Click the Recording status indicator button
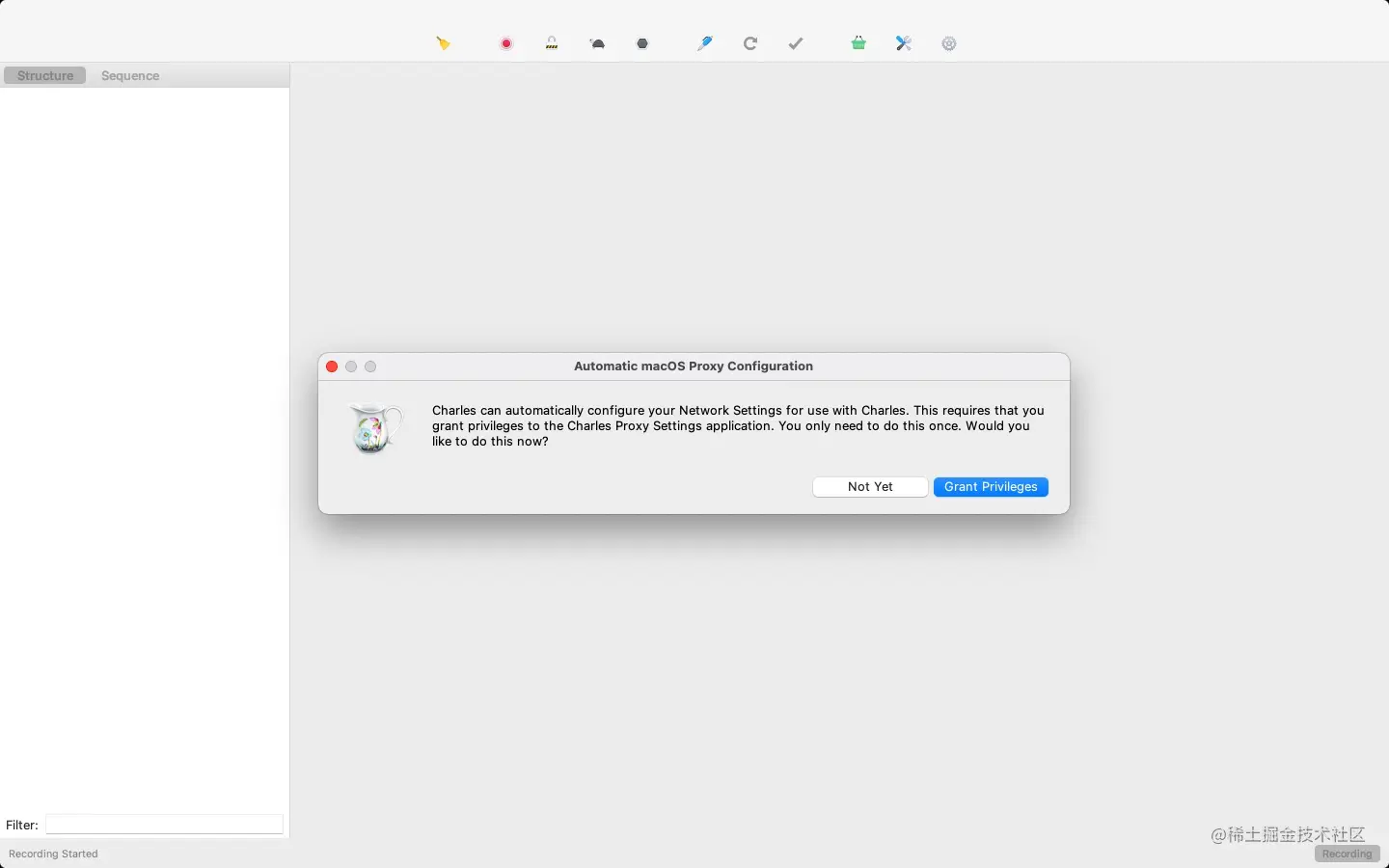Screen dimensions: 1389x868 pos(1348,854)
